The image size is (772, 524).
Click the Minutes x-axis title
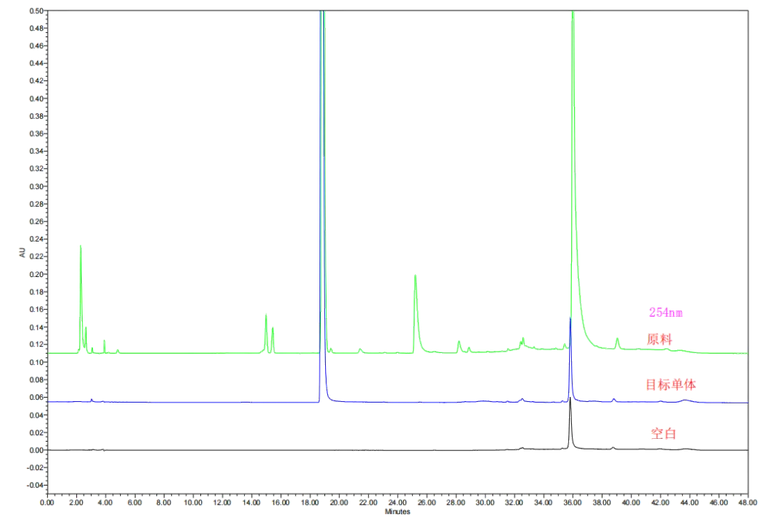pos(398,511)
